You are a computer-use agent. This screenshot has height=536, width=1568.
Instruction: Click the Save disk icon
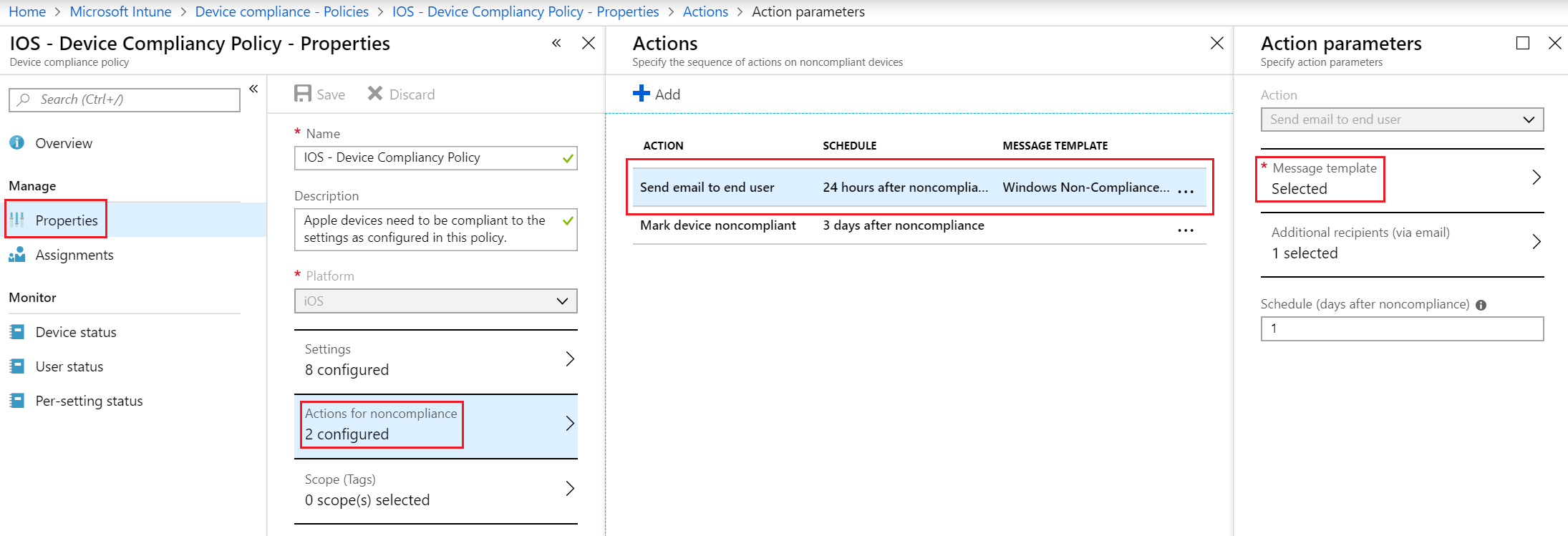pyautogui.click(x=303, y=94)
